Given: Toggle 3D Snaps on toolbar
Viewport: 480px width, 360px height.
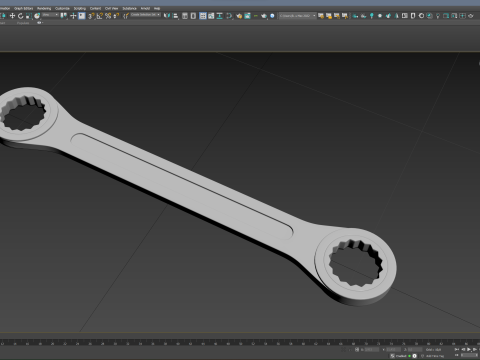Looking at the screenshot, I should (91, 16).
